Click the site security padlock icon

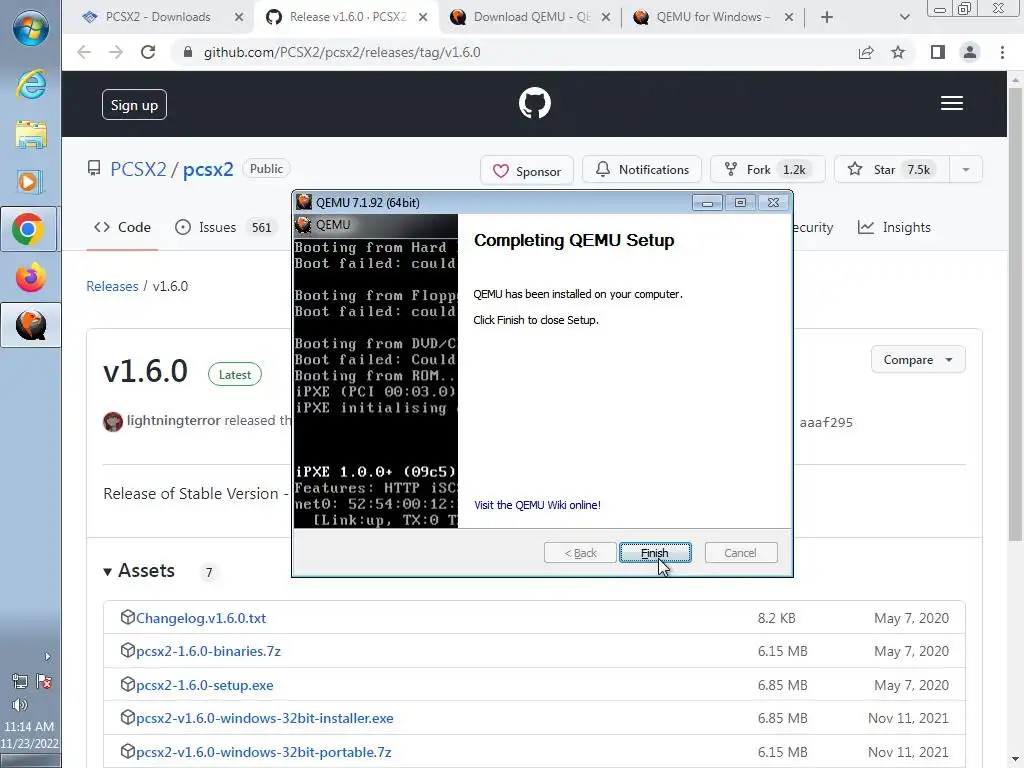[x=187, y=52]
